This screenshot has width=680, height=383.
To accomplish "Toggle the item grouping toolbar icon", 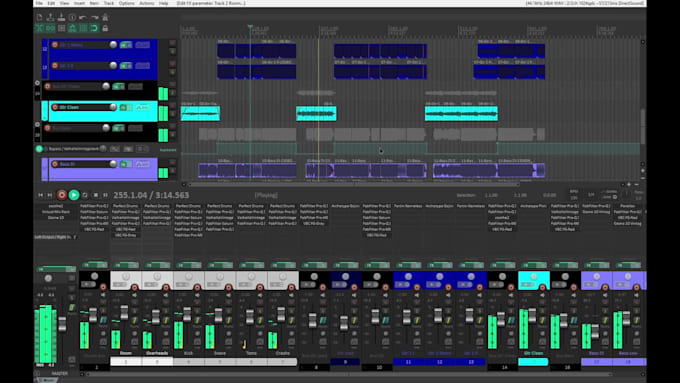I will [50, 28].
